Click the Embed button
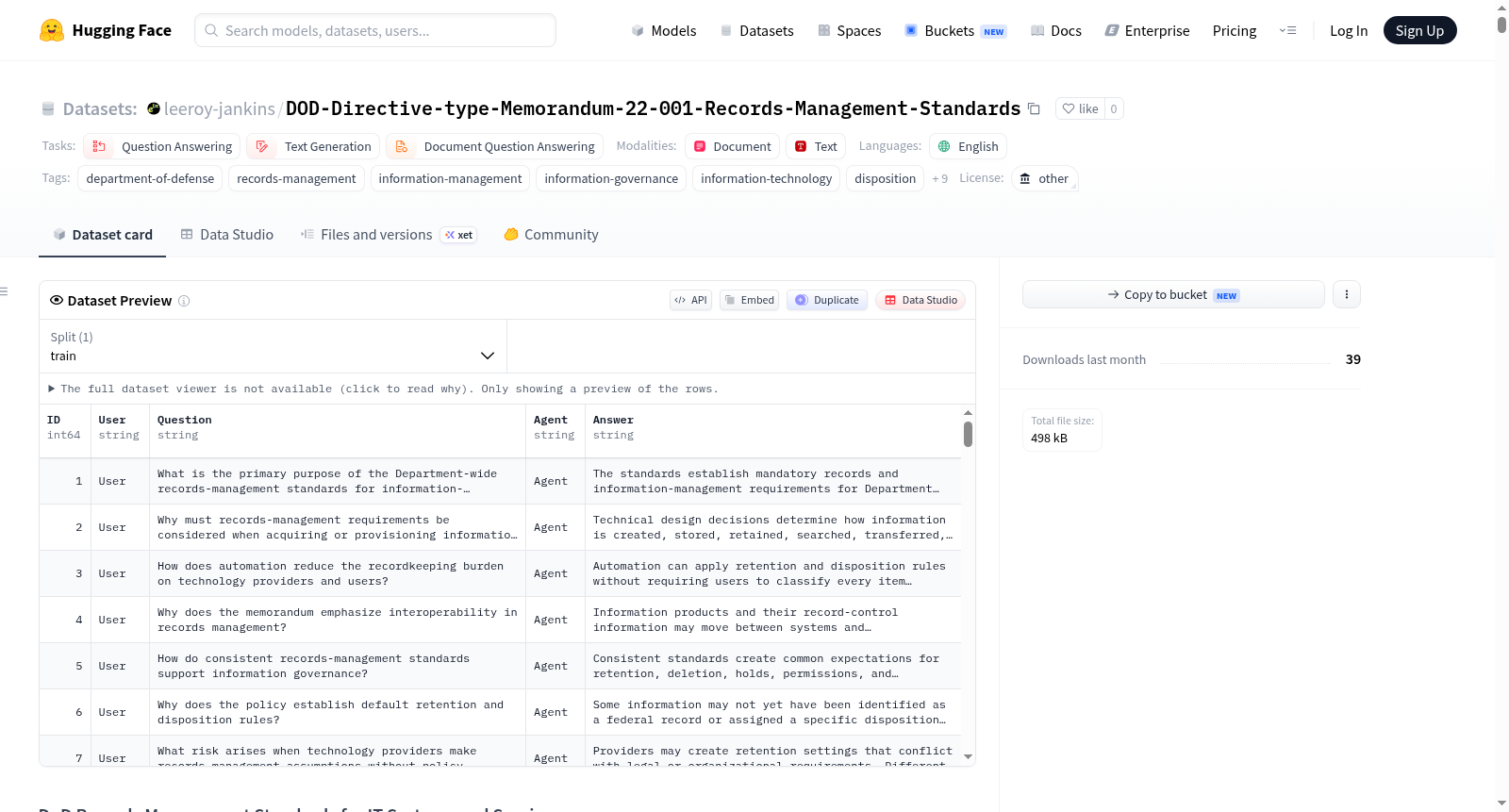1509x812 pixels. pos(749,300)
